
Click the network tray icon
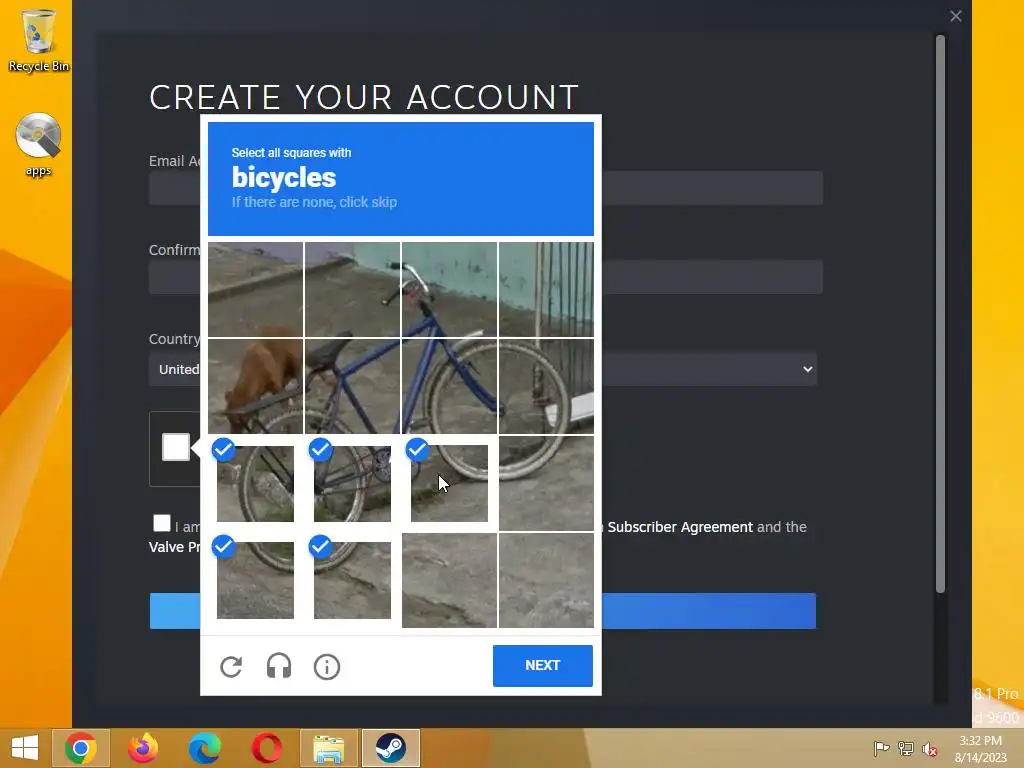pos(906,748)
